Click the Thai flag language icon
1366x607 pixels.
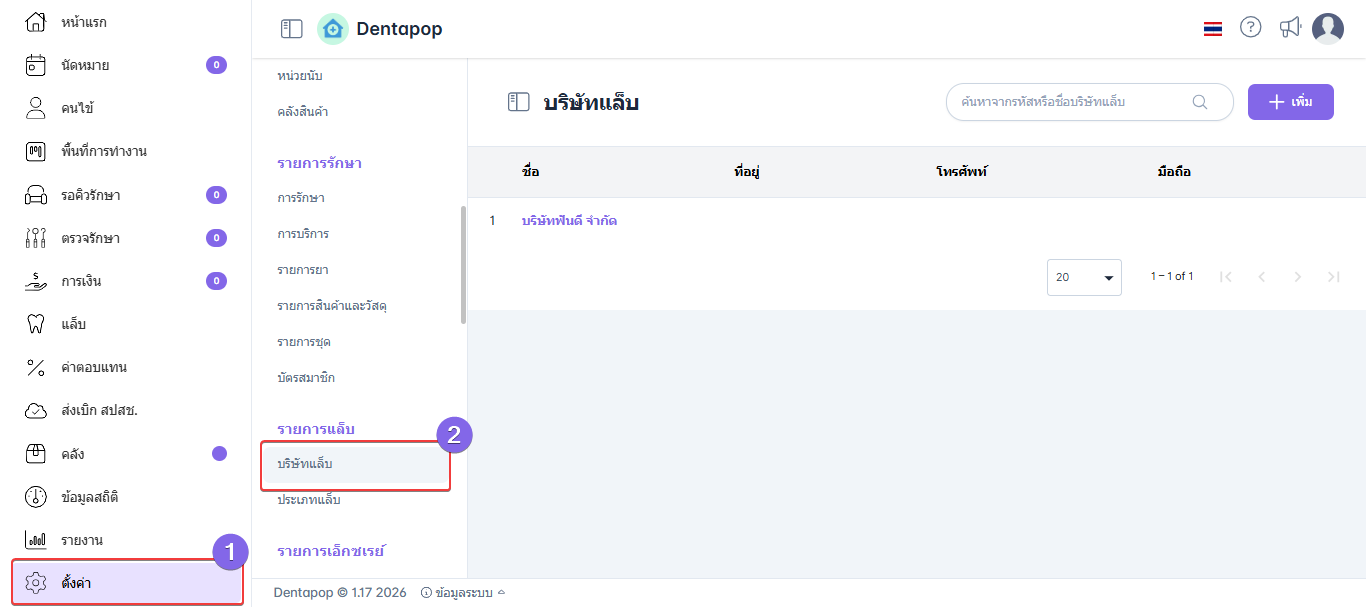1213,29
